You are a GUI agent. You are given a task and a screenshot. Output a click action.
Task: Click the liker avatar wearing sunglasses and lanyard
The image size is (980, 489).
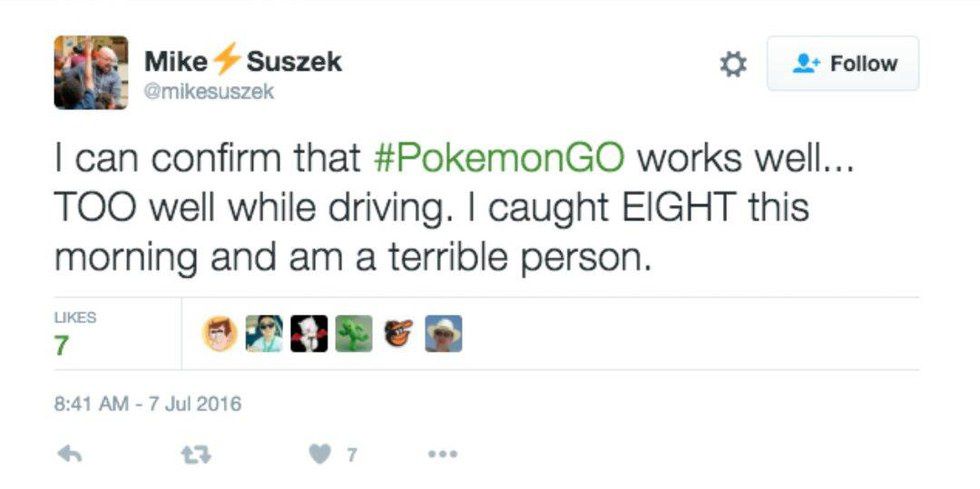pos(264,334)
